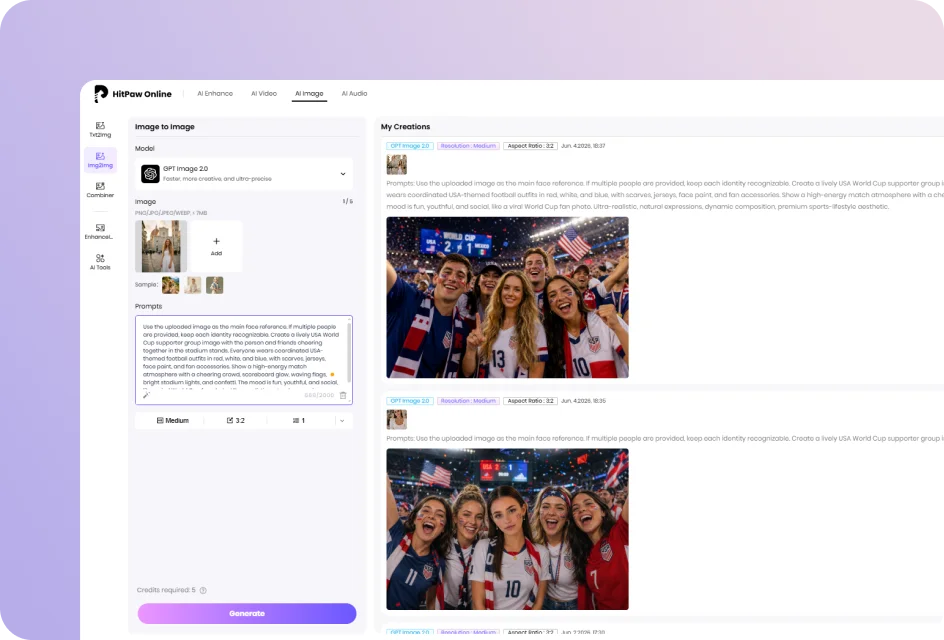Open the Medium resolution setting
Image resolution: width=944 pixels, height=640 pixels.
point(173,420)
